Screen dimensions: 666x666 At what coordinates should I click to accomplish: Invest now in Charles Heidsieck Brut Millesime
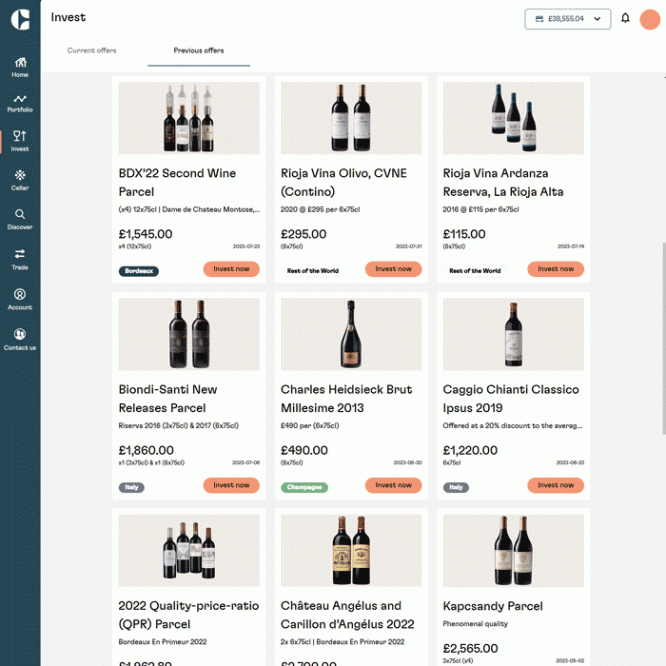tap(393, 485)
